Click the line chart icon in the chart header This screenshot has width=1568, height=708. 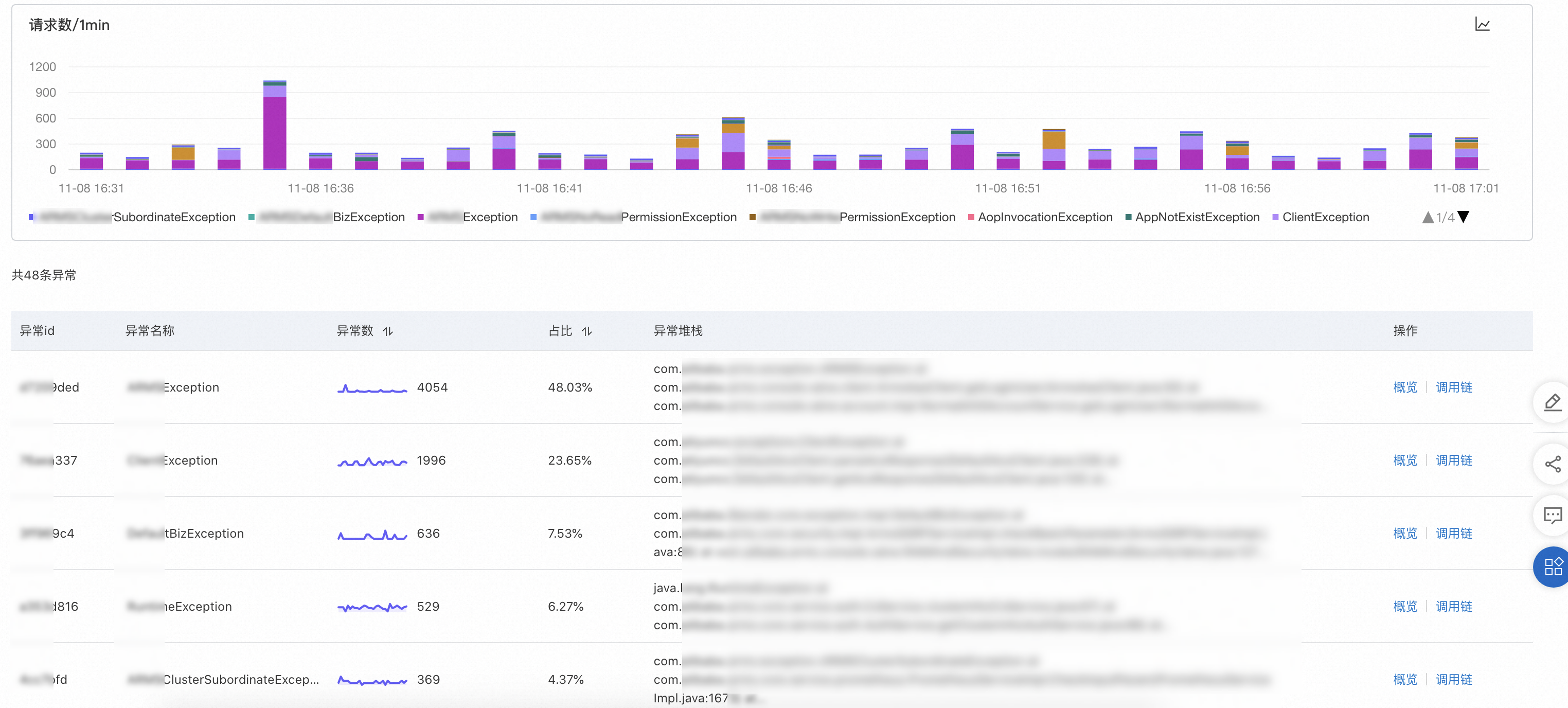coord(1482,24)
